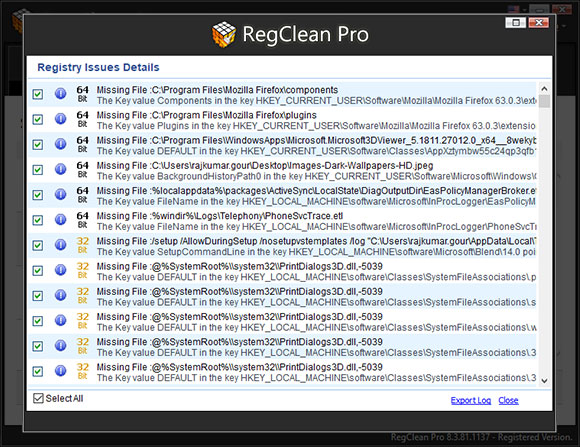Click info icon for EasPolicyManagerBroker entry
This screenshot has height=447, width=580.
click(x=61, y=194)
